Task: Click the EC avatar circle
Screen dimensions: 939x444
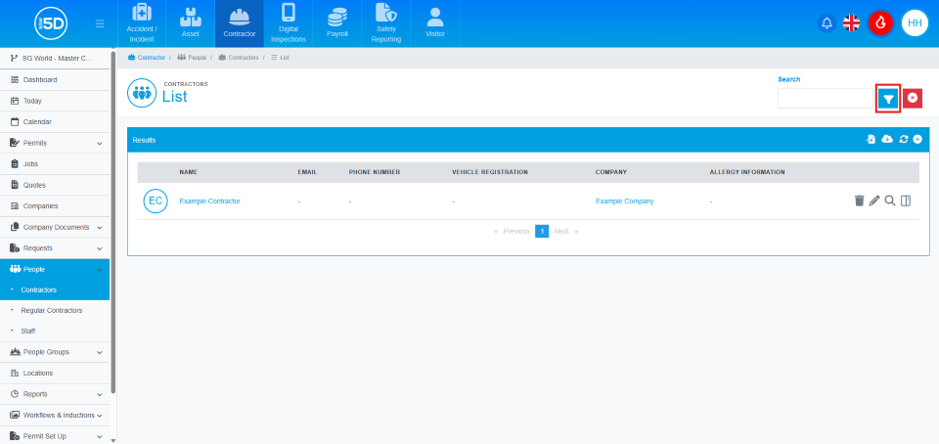Action: click(155, 201)
